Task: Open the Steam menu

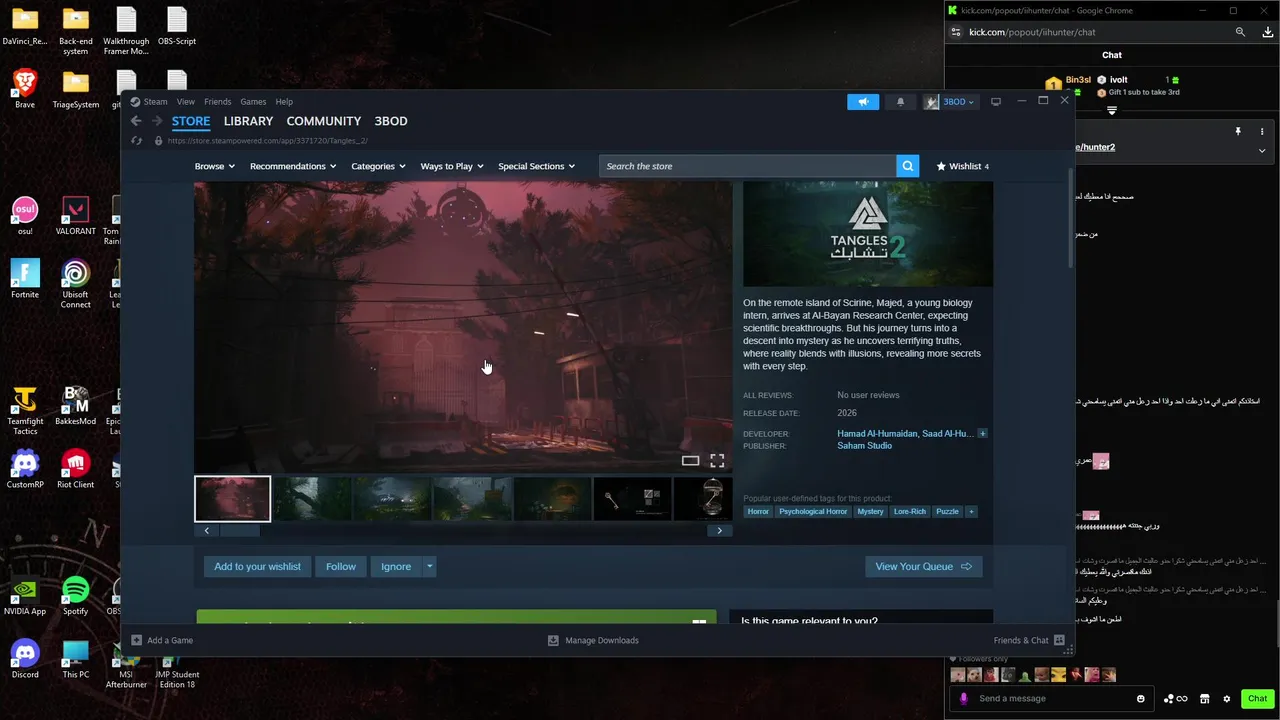Action: point(155,101)
